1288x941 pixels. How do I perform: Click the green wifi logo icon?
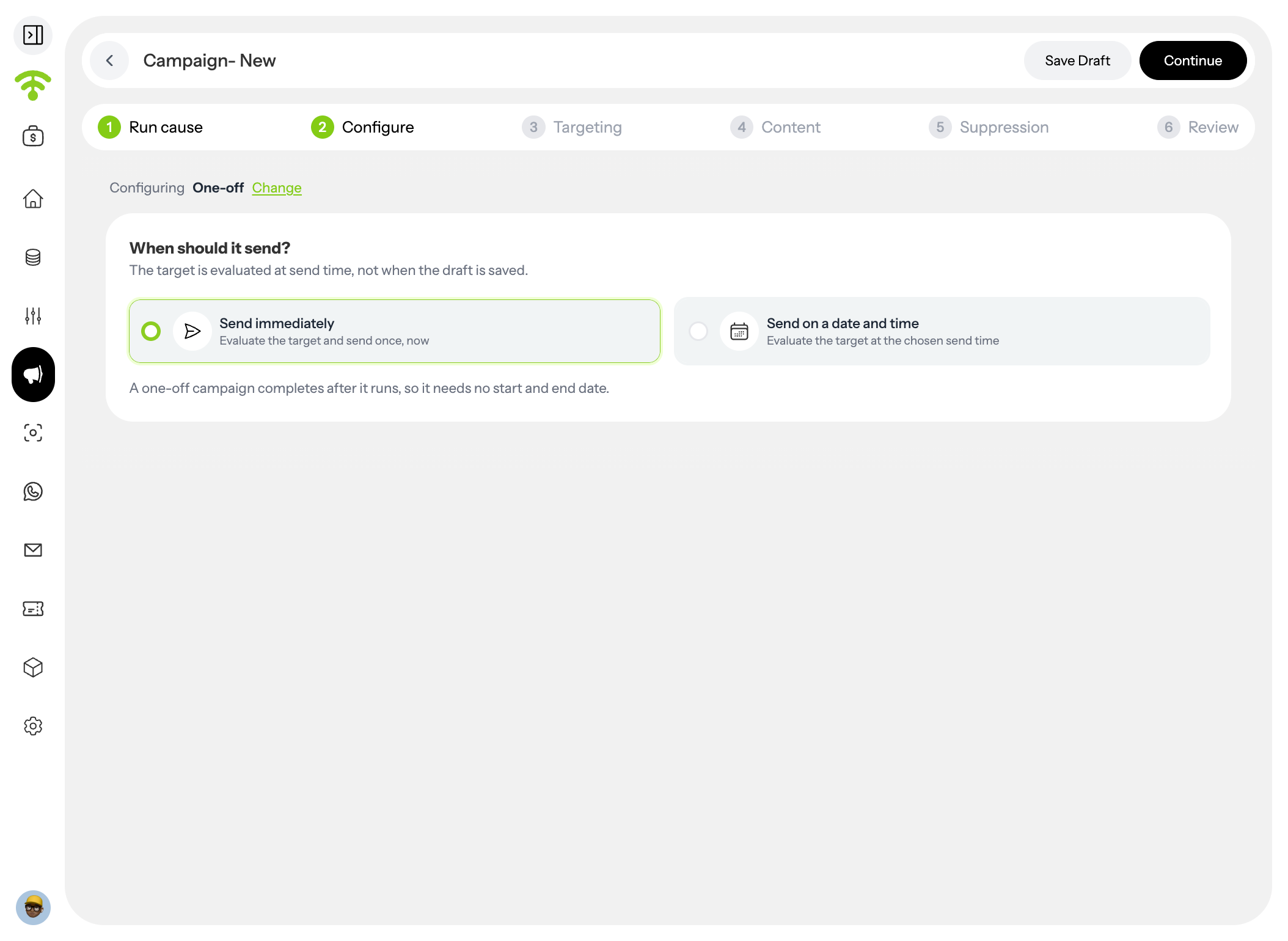point(33,85)
